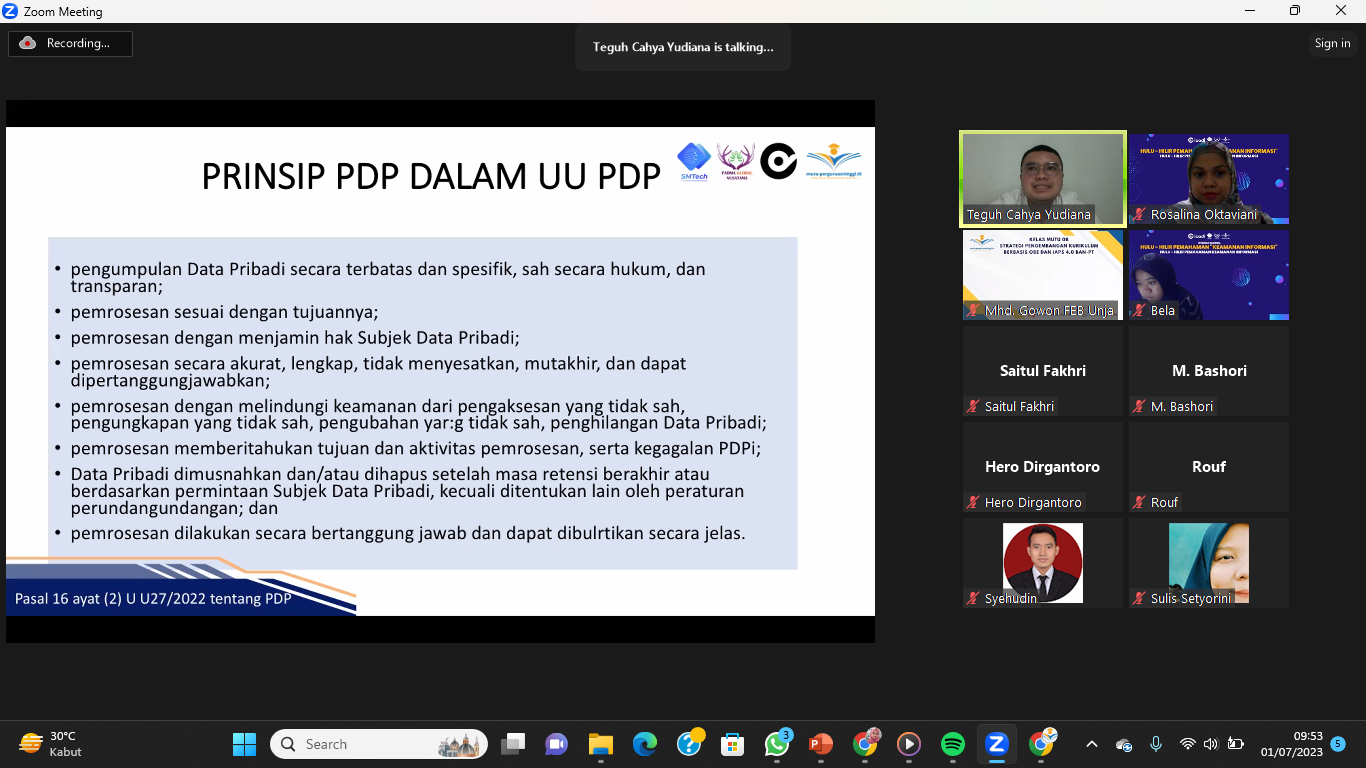This screenshot has width=1366, height=768.
Task: Open Microsoft Edge from the taskbar
Action: click(x=642, y=744)
